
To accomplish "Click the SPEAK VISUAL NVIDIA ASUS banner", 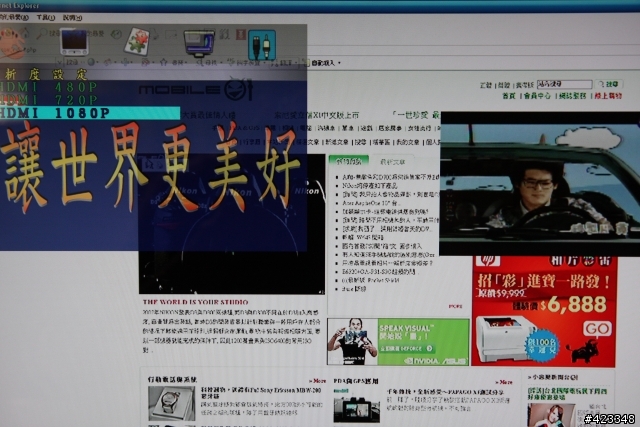I will (398, 342).
